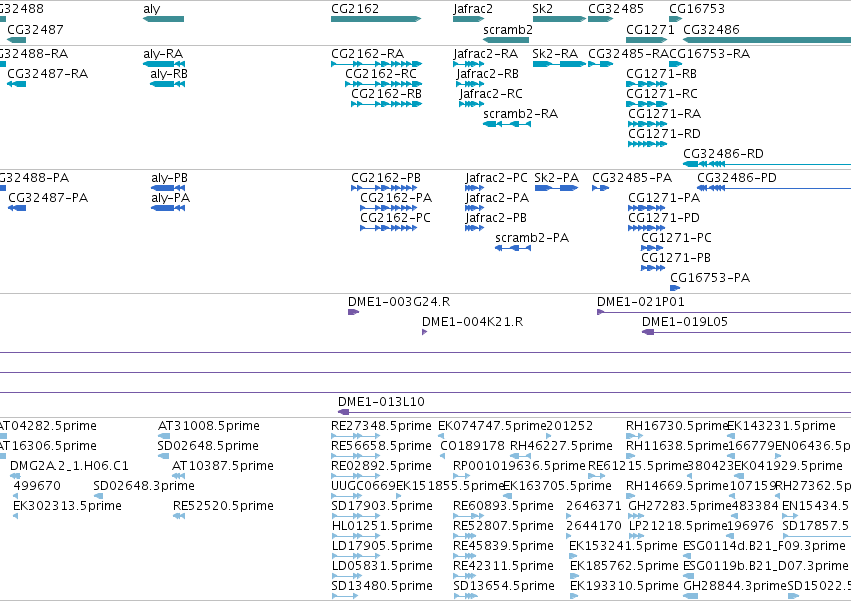851x601 pixels.
Task: Click the CG2162-RA transcript label
Action: pyautogui.click(x=367, y=54)
